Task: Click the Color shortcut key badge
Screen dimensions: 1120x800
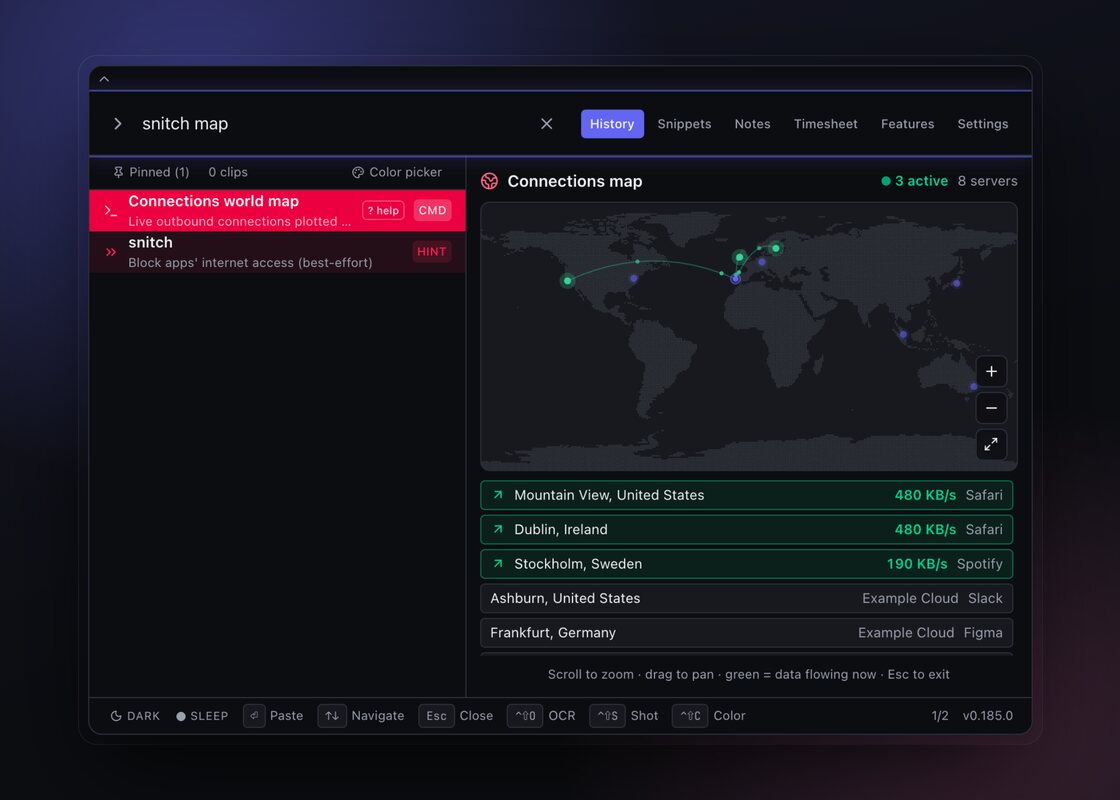Action: tap(690, 716)
